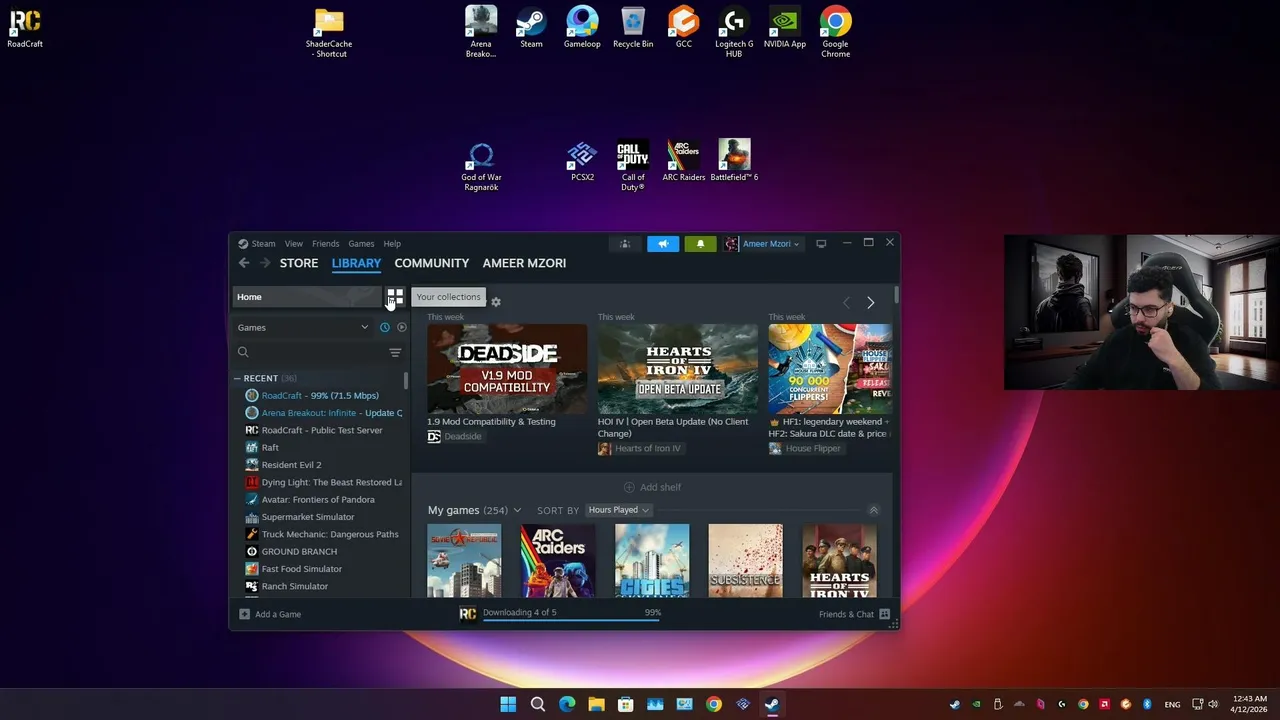The image size is (1280, 720).
Task: Open the Logitech G HUB desktop icon
Action: pos(734,32)
